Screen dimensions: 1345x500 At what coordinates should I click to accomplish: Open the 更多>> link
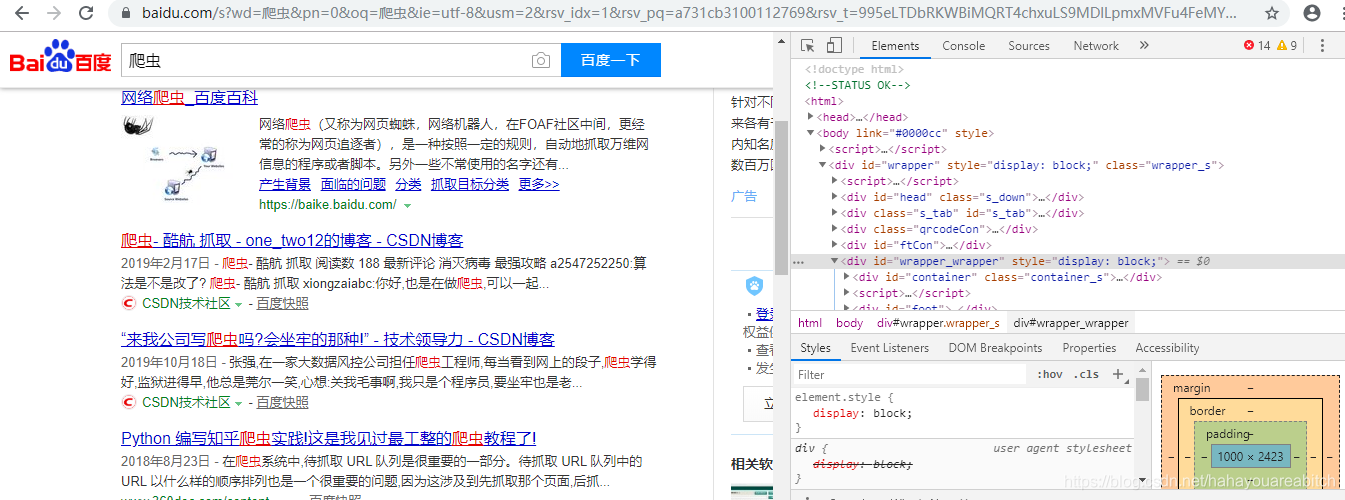538,185
